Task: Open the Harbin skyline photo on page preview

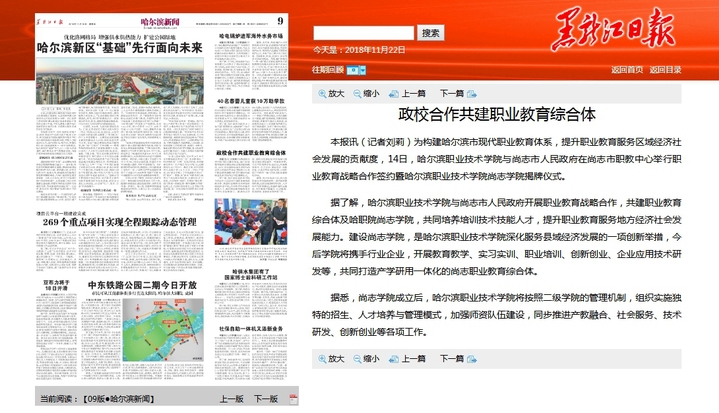Action: point(120,81)
